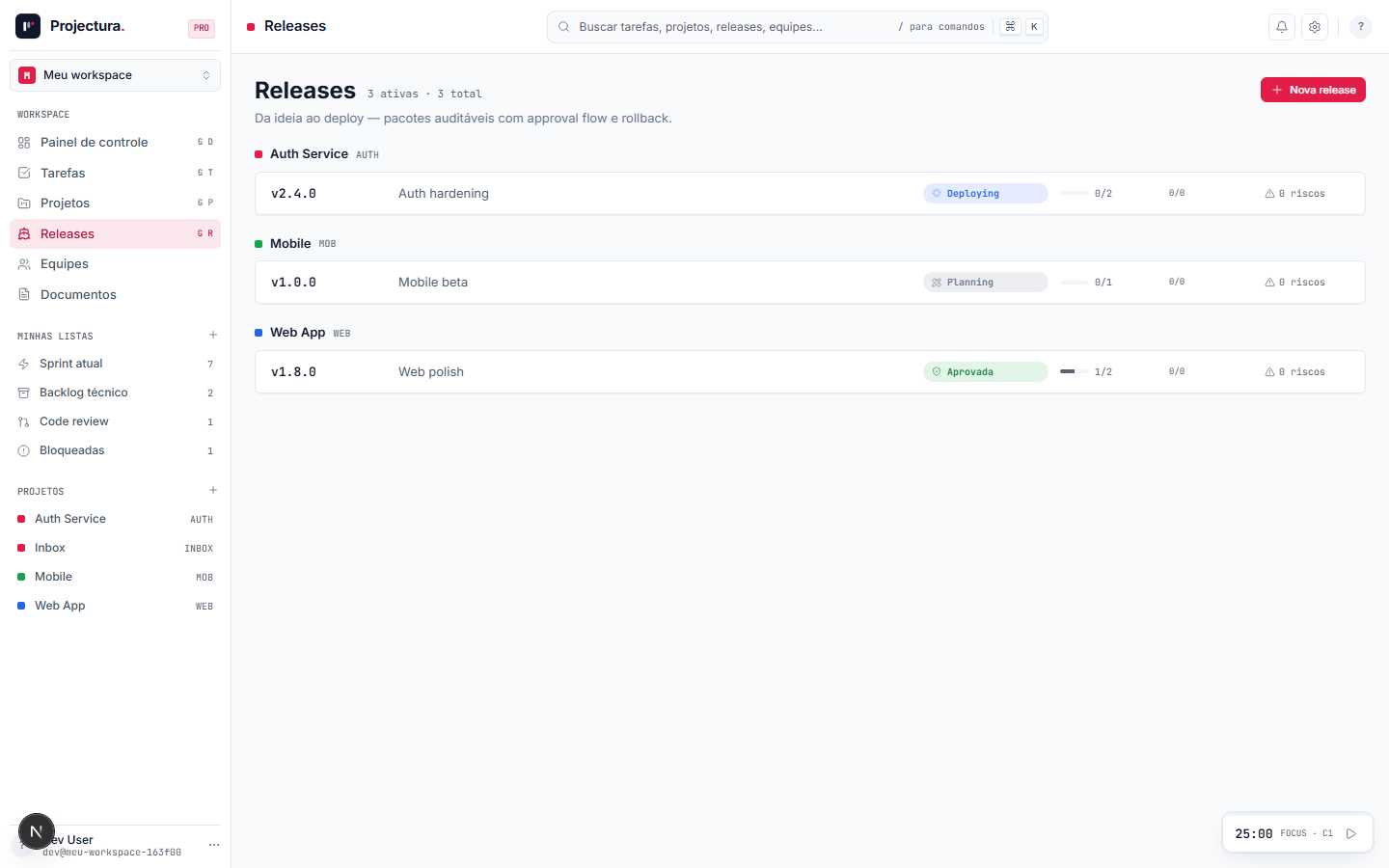
Task: Click the v1.0.0 progress bar at 0/1
Action: [x=1075, y=282]
